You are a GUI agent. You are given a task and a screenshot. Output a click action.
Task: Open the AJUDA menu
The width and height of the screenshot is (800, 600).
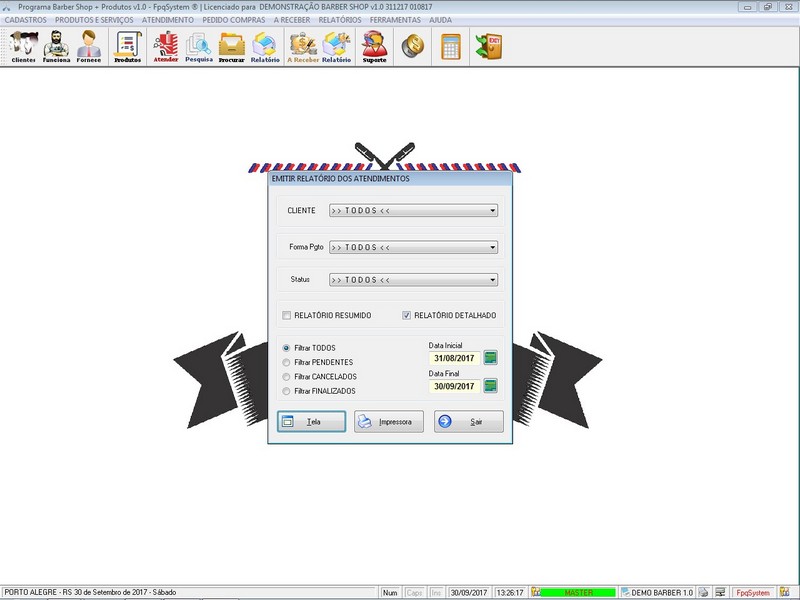[x=440, y=20]
